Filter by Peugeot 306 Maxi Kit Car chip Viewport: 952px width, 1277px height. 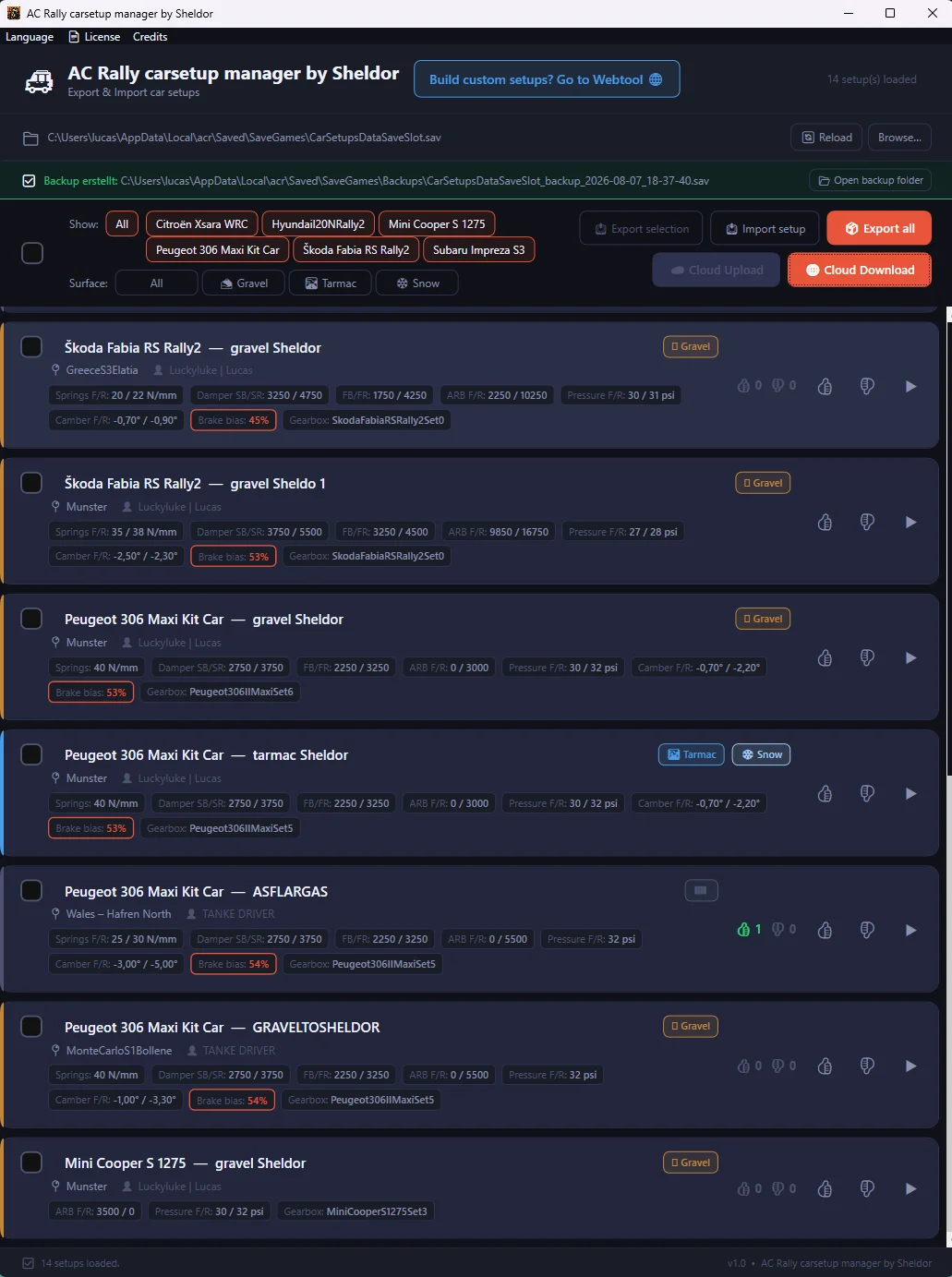click(217, 249)
